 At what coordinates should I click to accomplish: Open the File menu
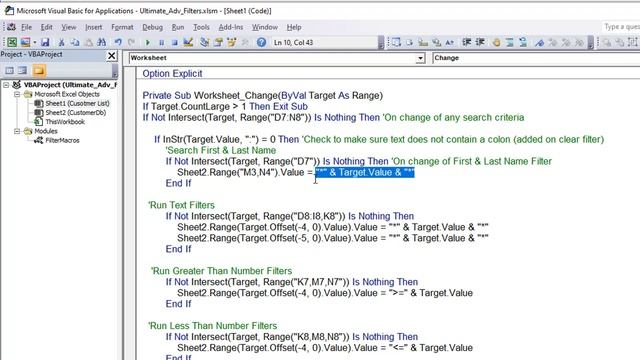pos(27,27)
